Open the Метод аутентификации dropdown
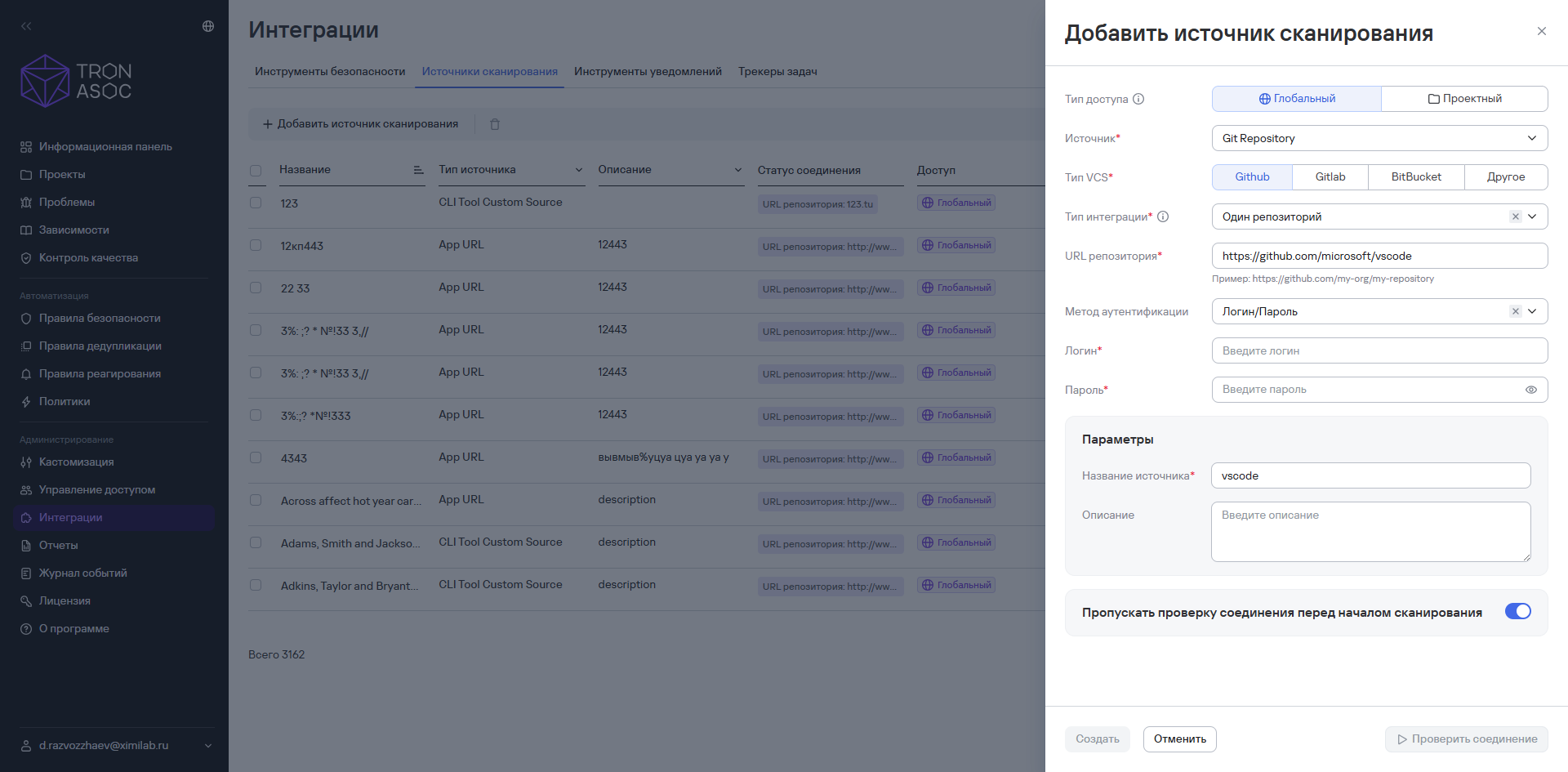This screenshot has width=1568, height=772. click(1379, 311)
